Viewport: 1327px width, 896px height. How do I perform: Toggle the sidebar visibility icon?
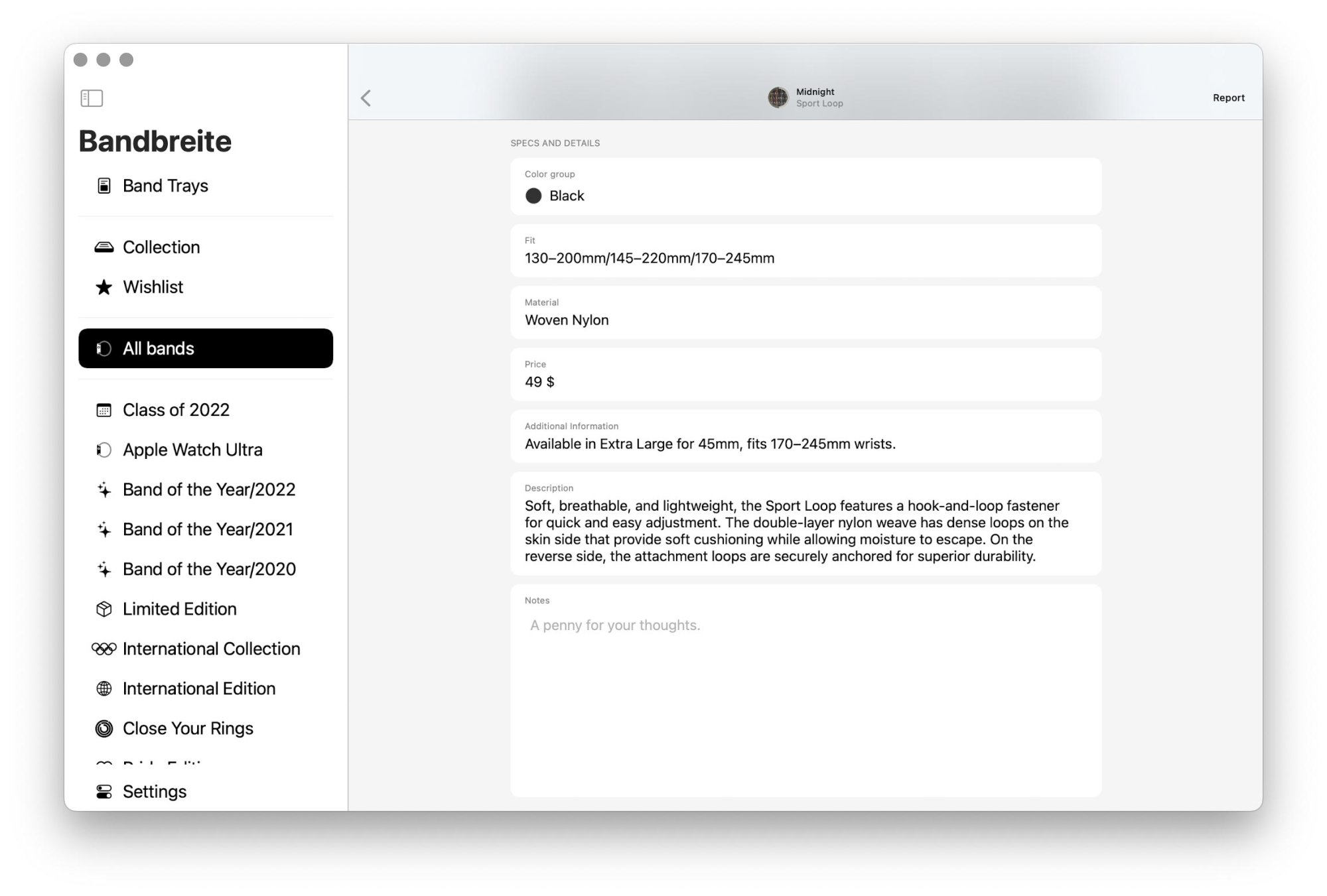(92, 98)
